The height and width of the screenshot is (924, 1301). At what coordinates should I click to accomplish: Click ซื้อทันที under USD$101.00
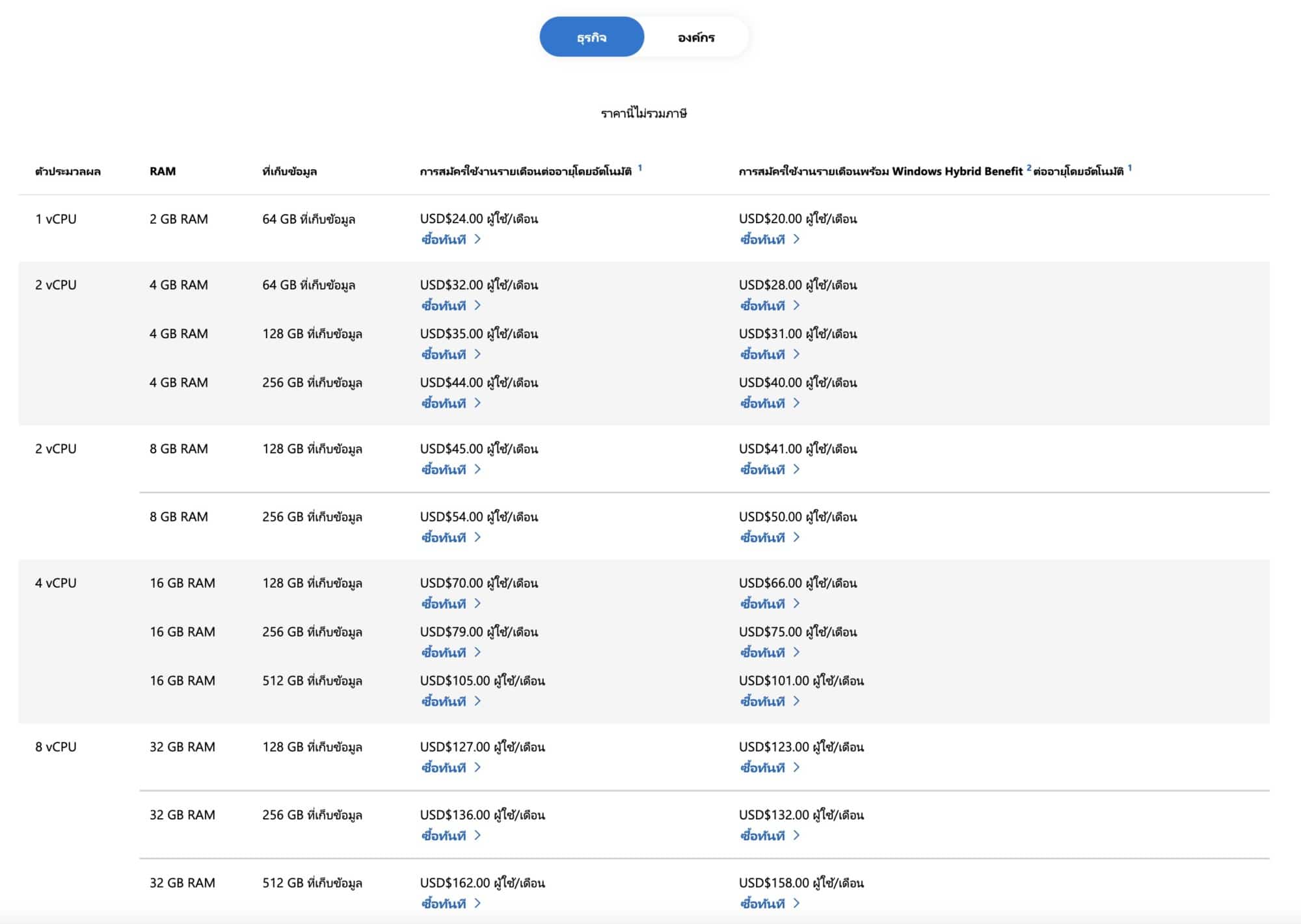coord(770,702)
